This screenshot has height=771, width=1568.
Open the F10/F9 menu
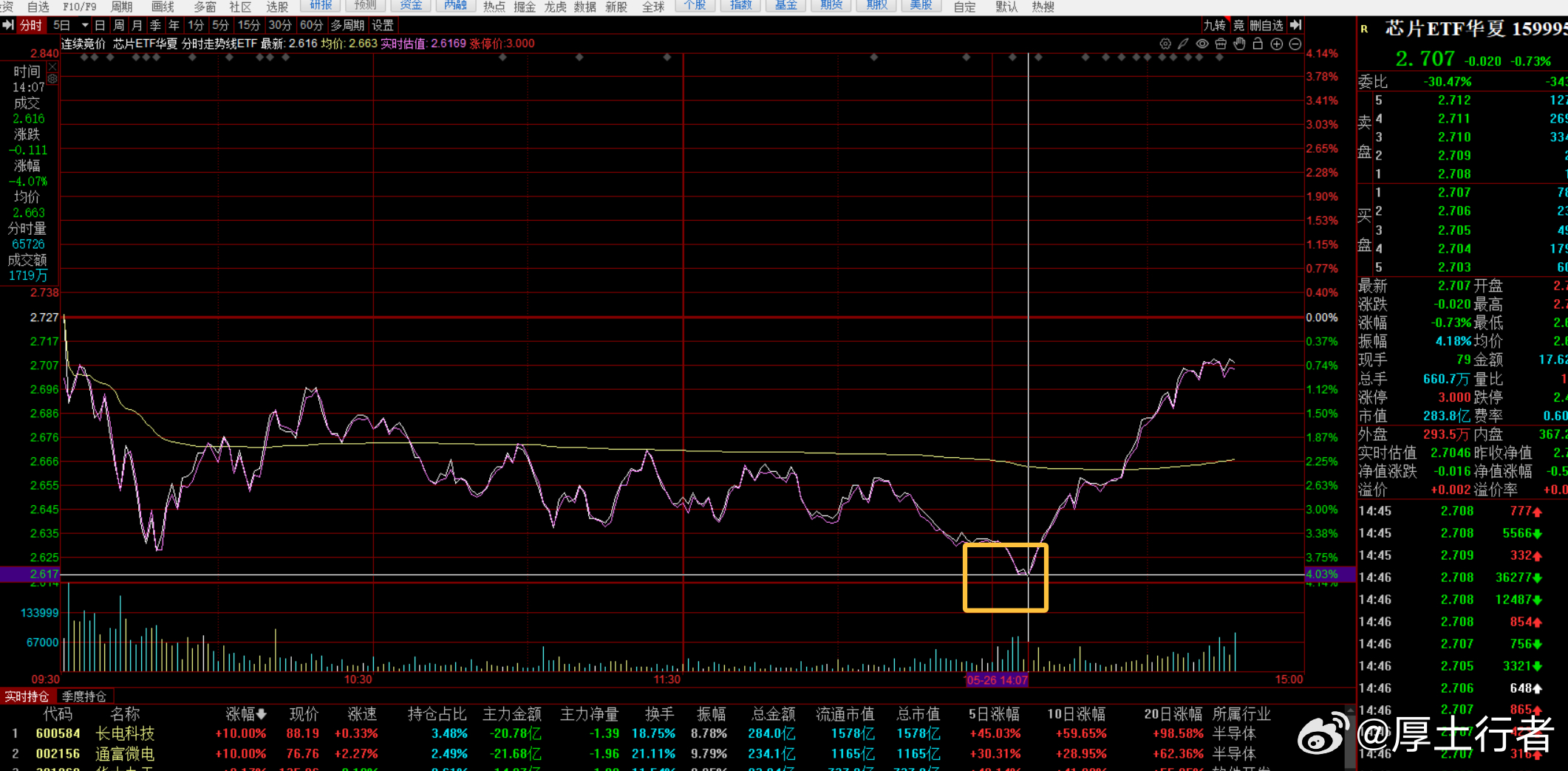coord(79,7)
